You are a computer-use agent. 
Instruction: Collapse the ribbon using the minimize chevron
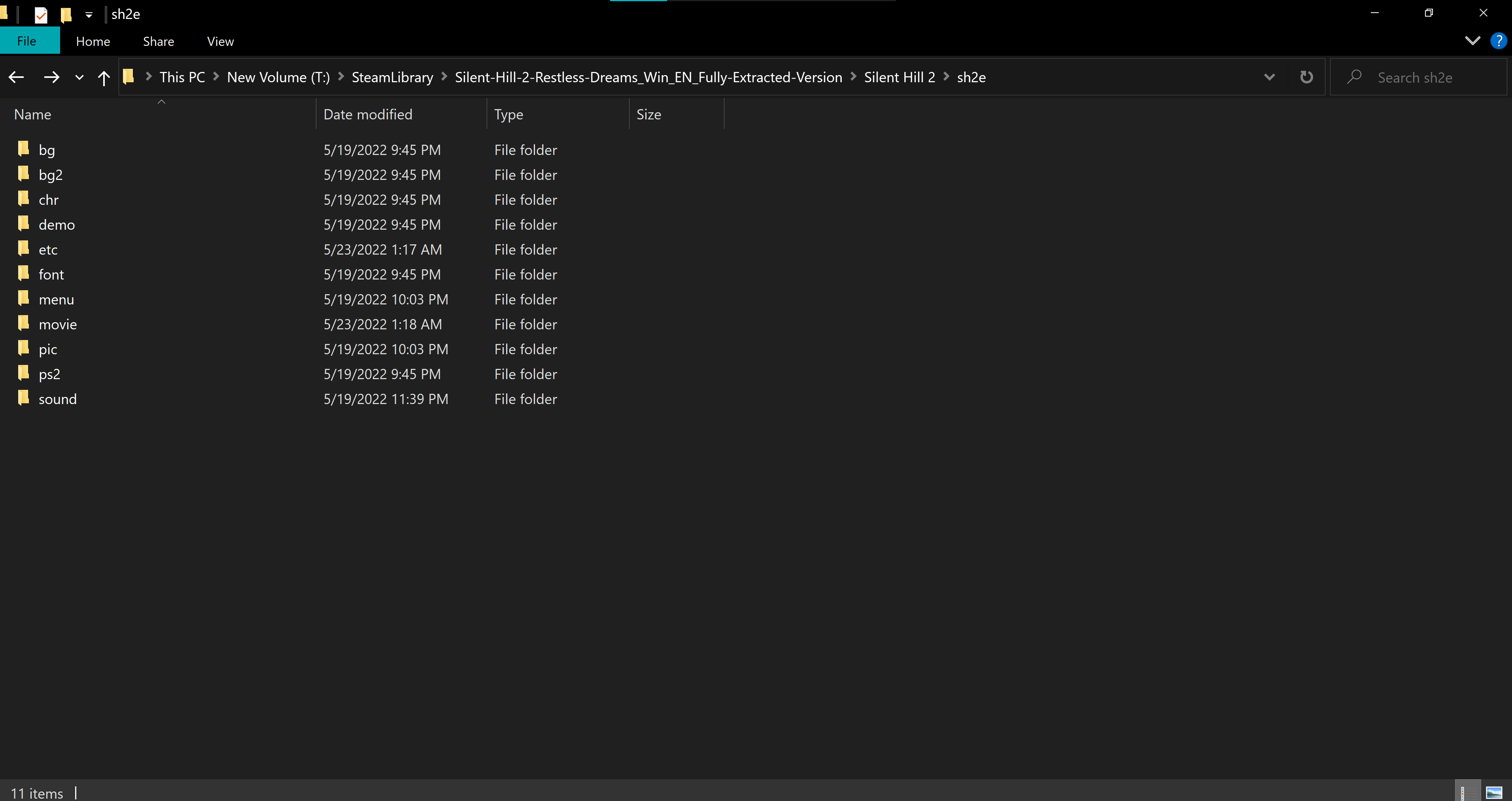[x=1472, y=40]
